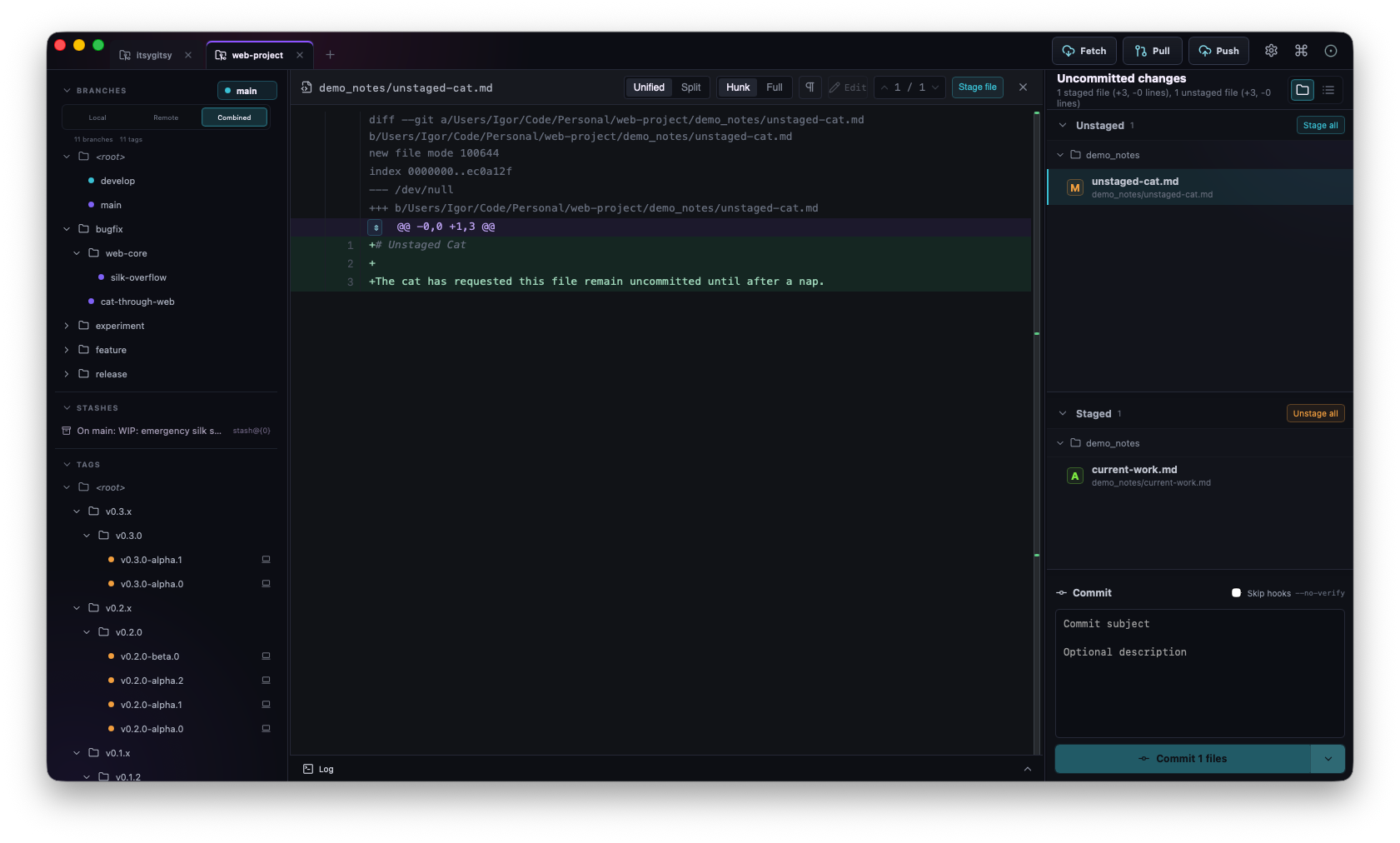The width and height of the screenshot is (1400, 843).
Task: Close the itsygitsy tab
Action: pos(188,55)
